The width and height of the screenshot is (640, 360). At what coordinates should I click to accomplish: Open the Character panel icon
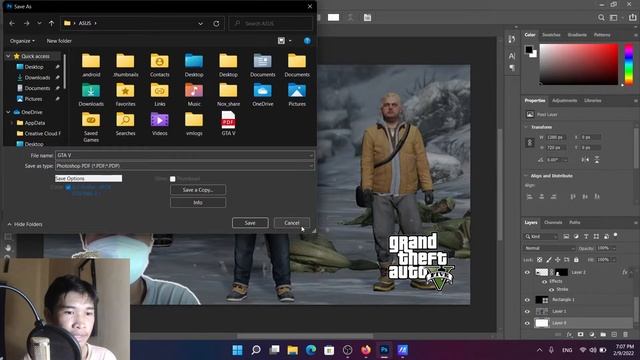512,56
